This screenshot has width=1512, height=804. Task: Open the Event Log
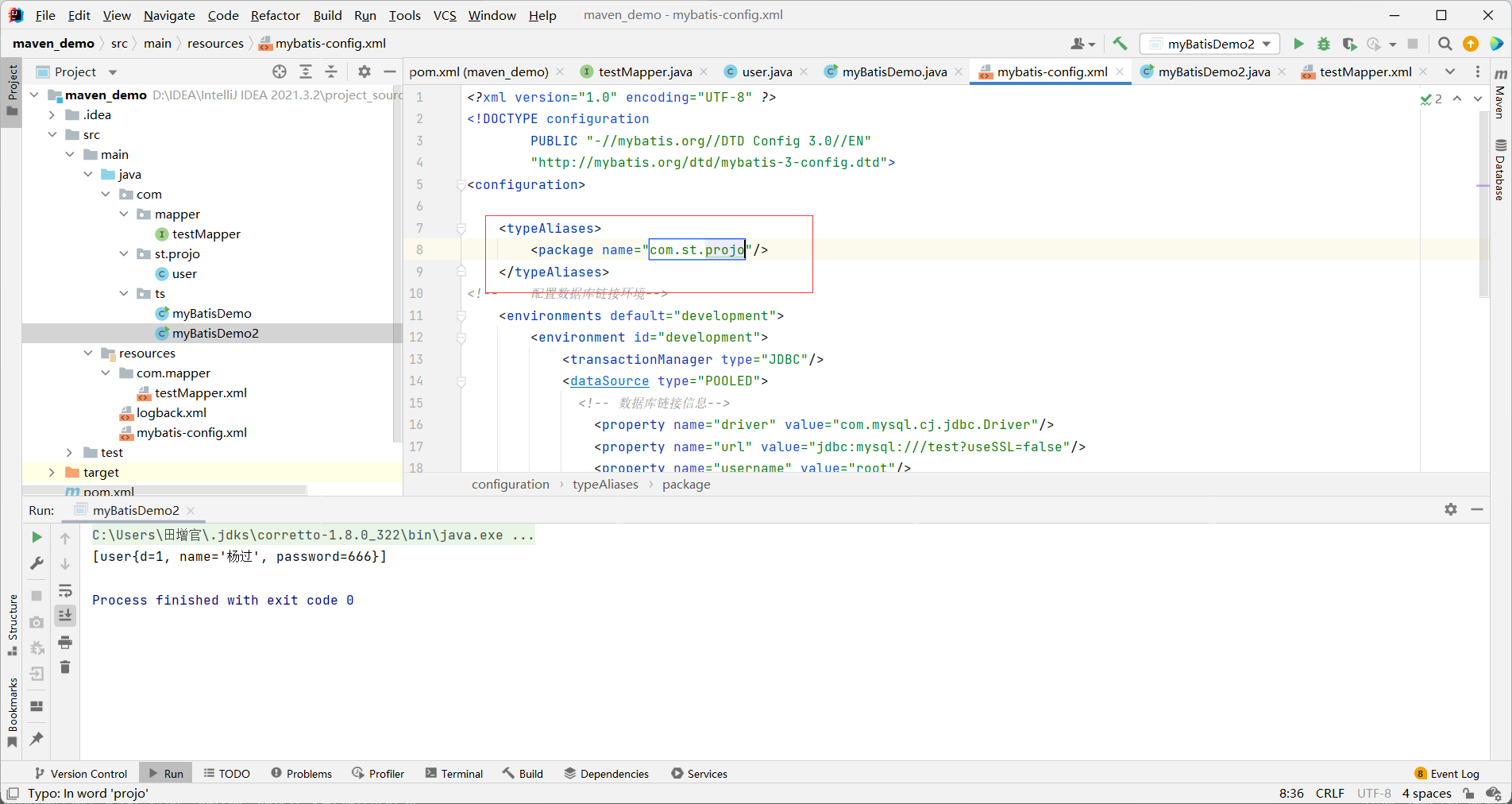(1447, 773)
